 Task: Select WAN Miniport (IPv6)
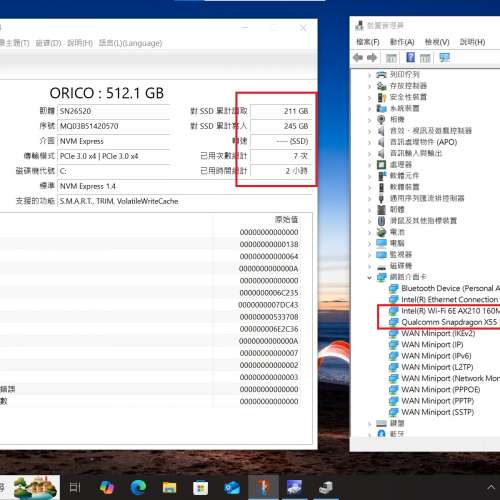(x=436, y=356)
